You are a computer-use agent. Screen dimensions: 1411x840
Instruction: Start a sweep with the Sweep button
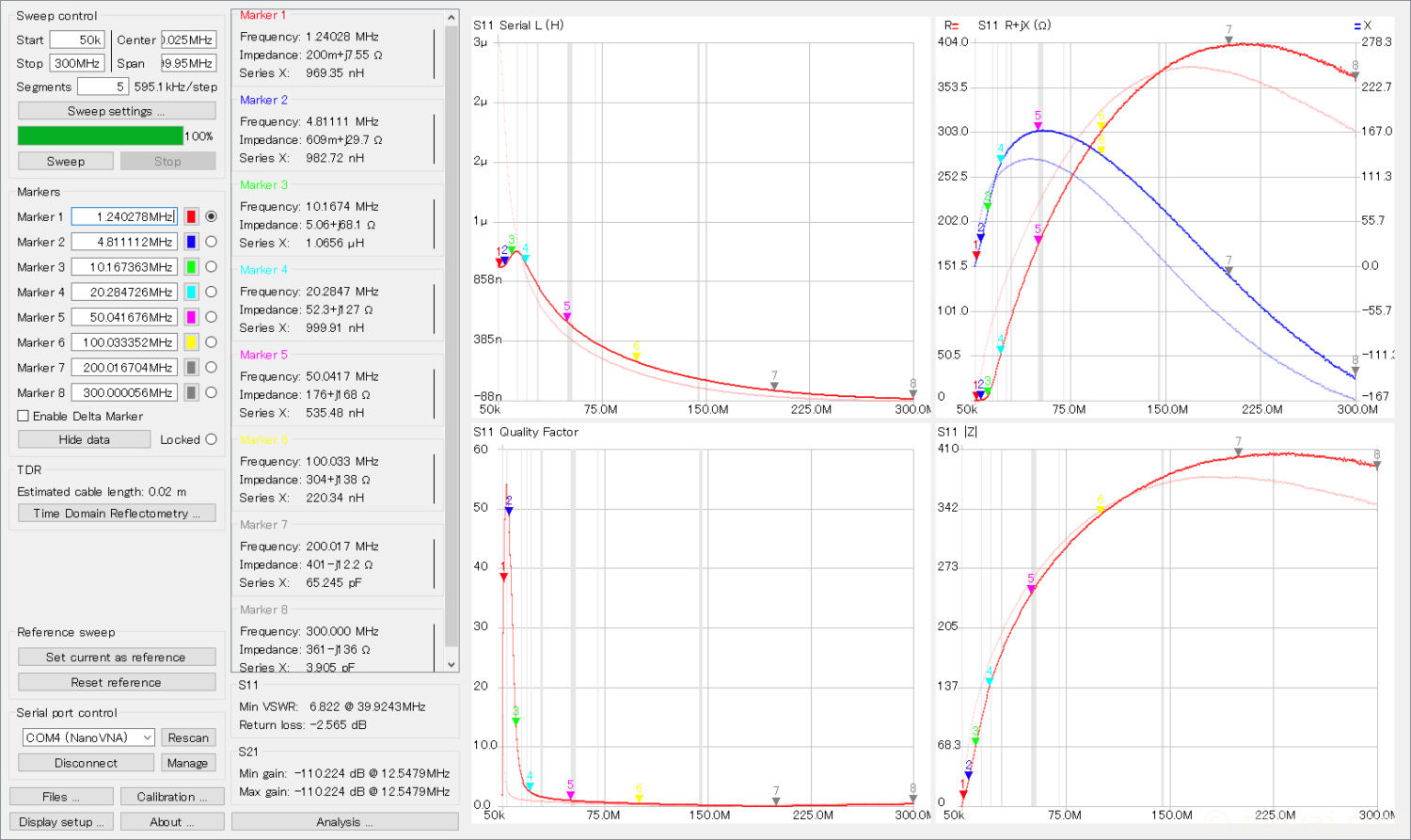click(66, 161)
